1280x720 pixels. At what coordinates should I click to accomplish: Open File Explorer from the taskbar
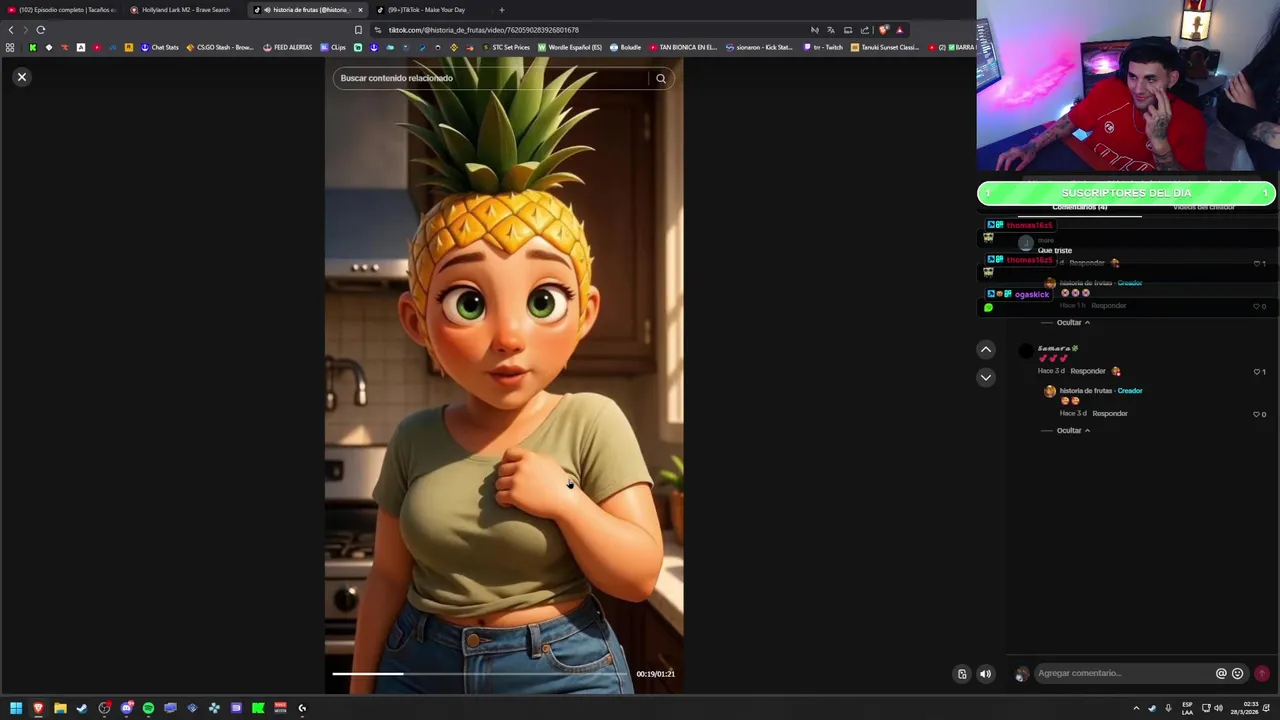pos(60,708)
